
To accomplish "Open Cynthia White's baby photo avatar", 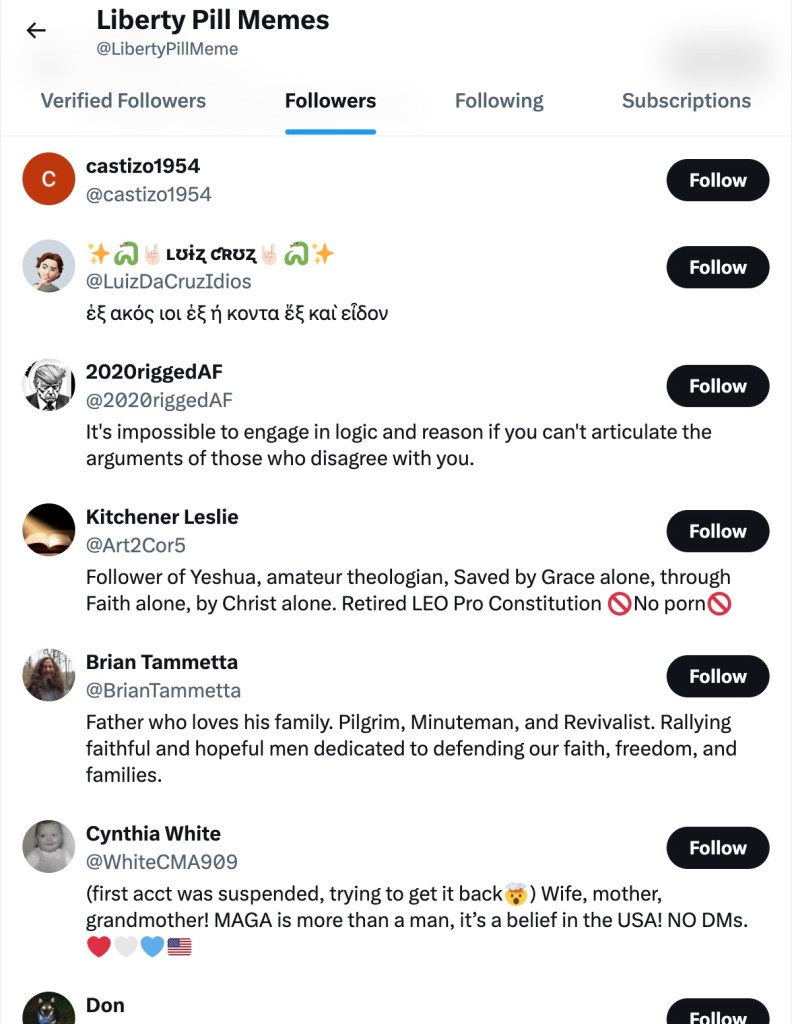I will click(x=49, y=846).
